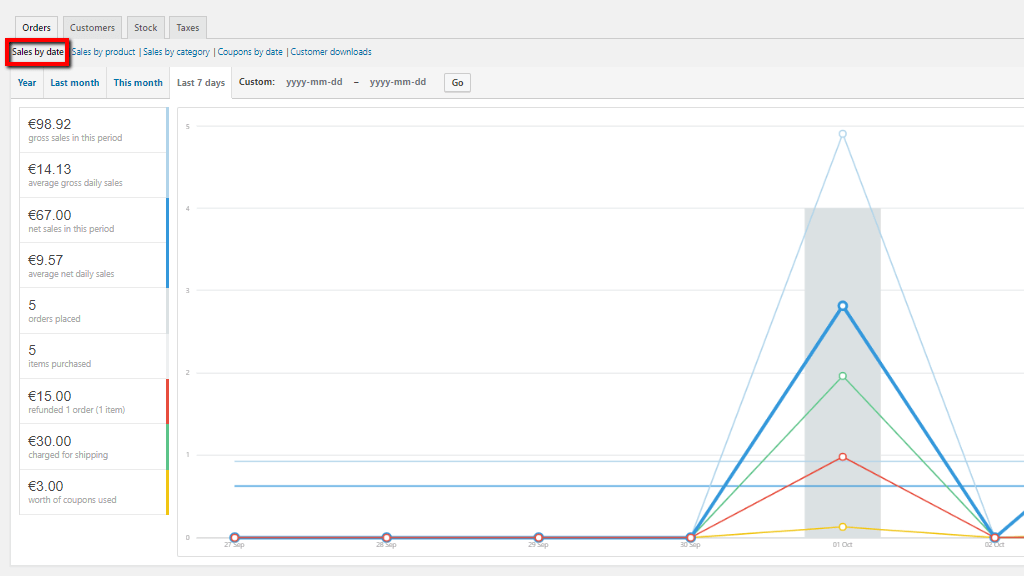The height and width of the screenshot is (576, 1024).
Task: Select the Orders tab
Action: (36, 28)
